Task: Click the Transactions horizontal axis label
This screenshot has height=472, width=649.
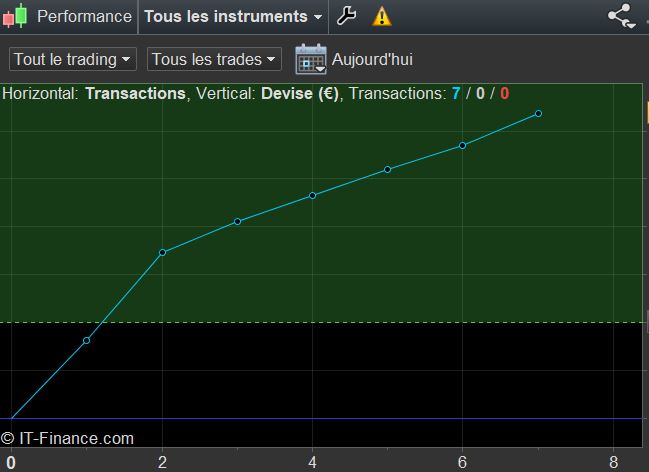Action: pos(135,94)
